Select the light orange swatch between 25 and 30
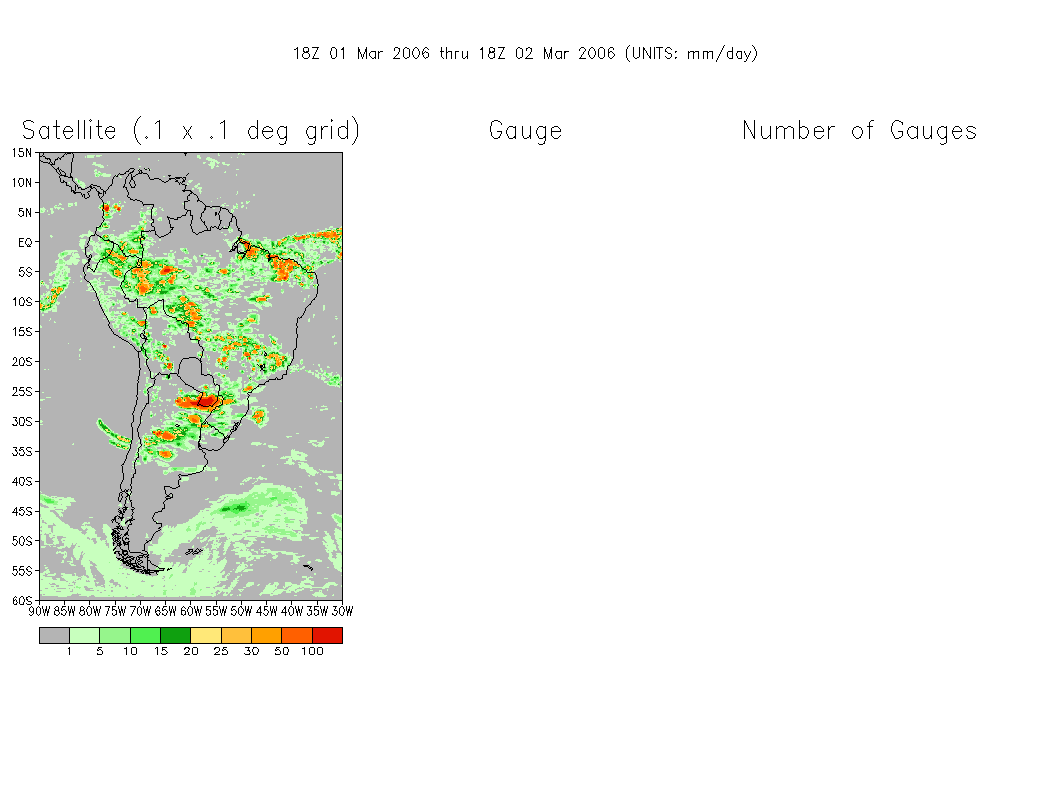This screenshot has width=1050, height=800. 236,635
